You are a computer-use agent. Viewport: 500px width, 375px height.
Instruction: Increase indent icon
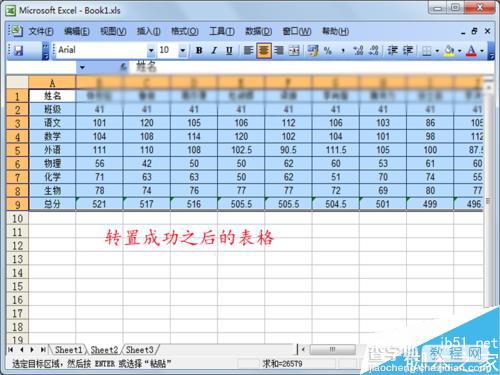[x=408, y=51]
